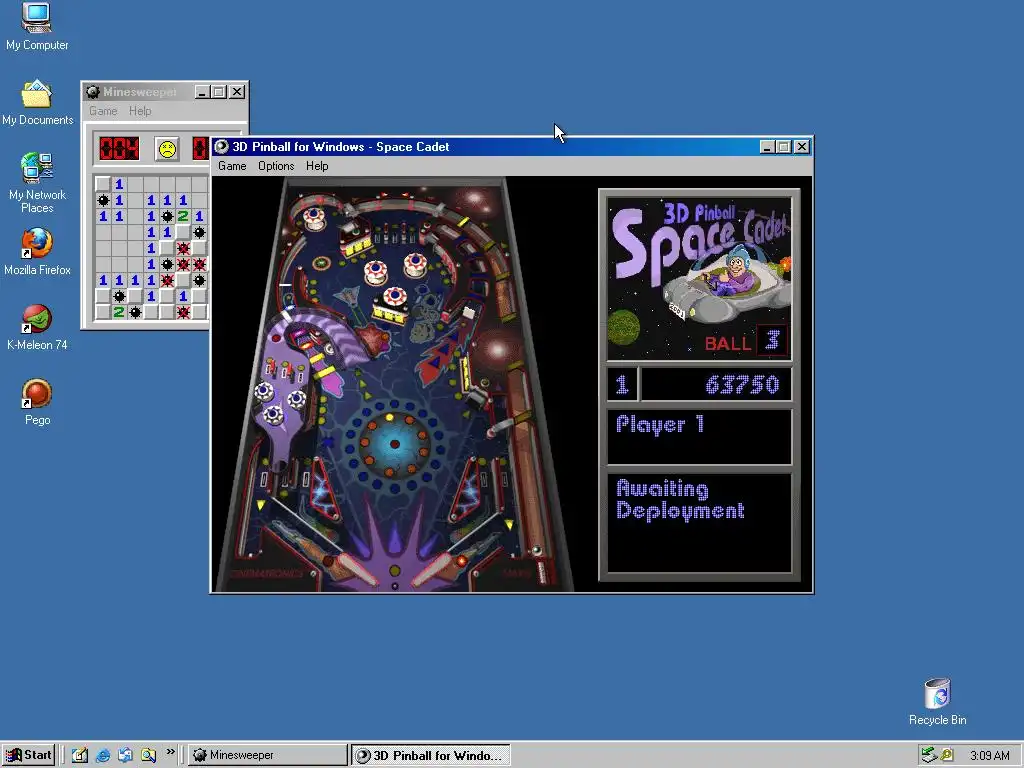The height and width of the screenshot is (768, 1024).
Task: Click the Safely Remove Hardware tray icon
Action: point(929,755)
